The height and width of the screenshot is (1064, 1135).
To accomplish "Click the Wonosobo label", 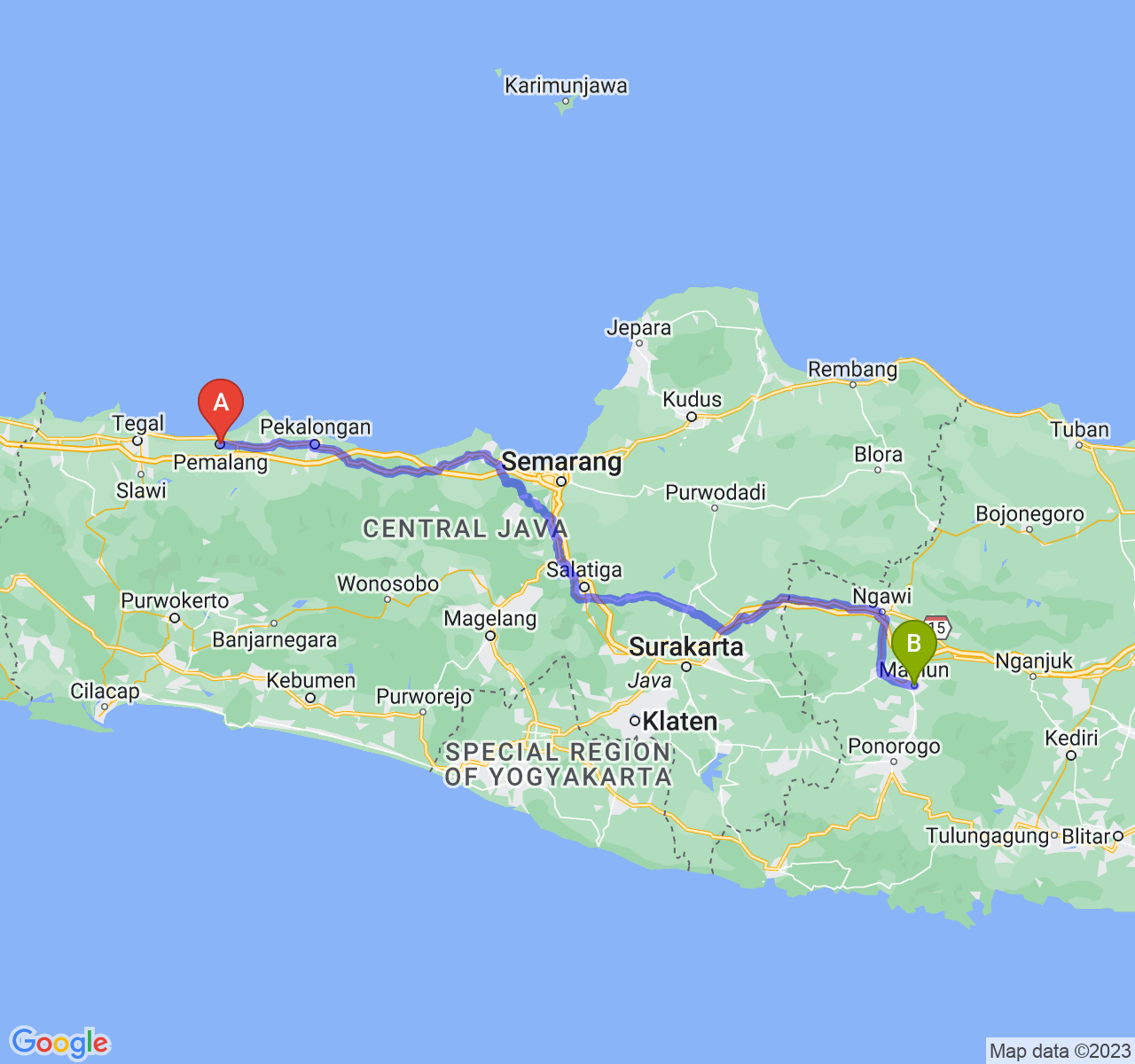I will (x=387, y=584).
